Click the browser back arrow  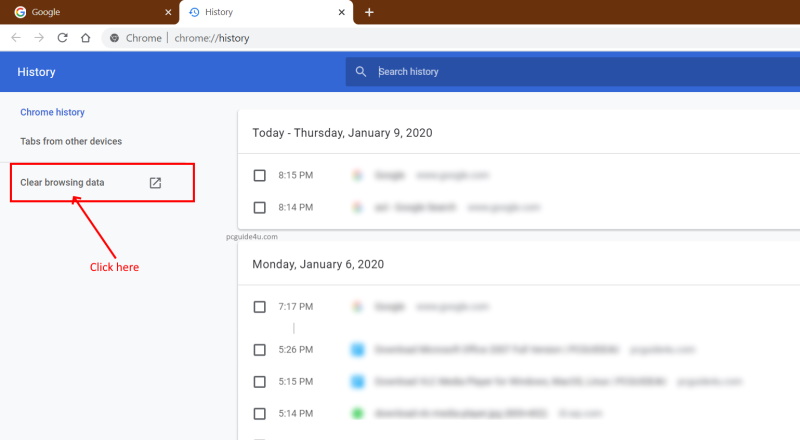click(15, 38)
